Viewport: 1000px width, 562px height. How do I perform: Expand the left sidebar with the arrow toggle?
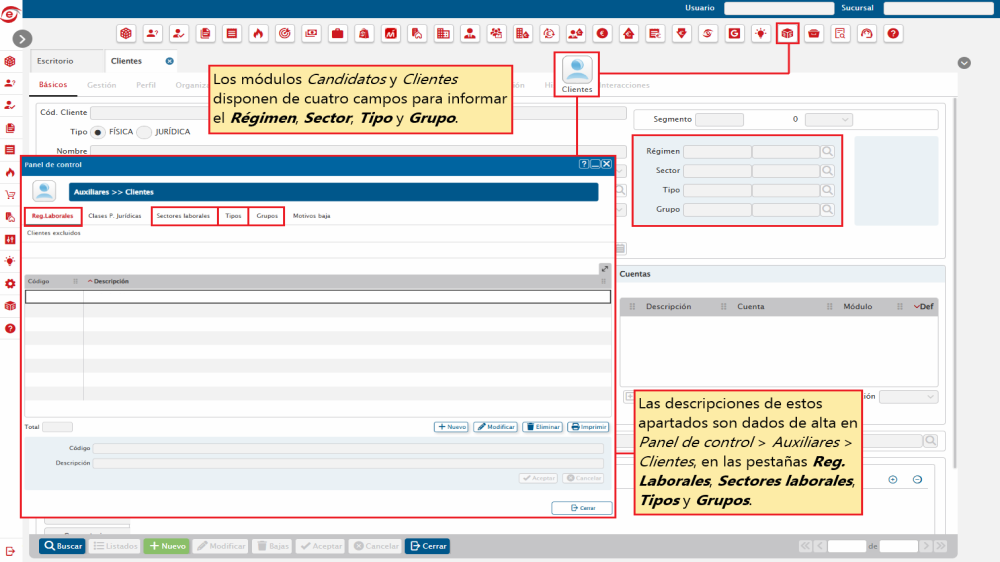[23, 38]
